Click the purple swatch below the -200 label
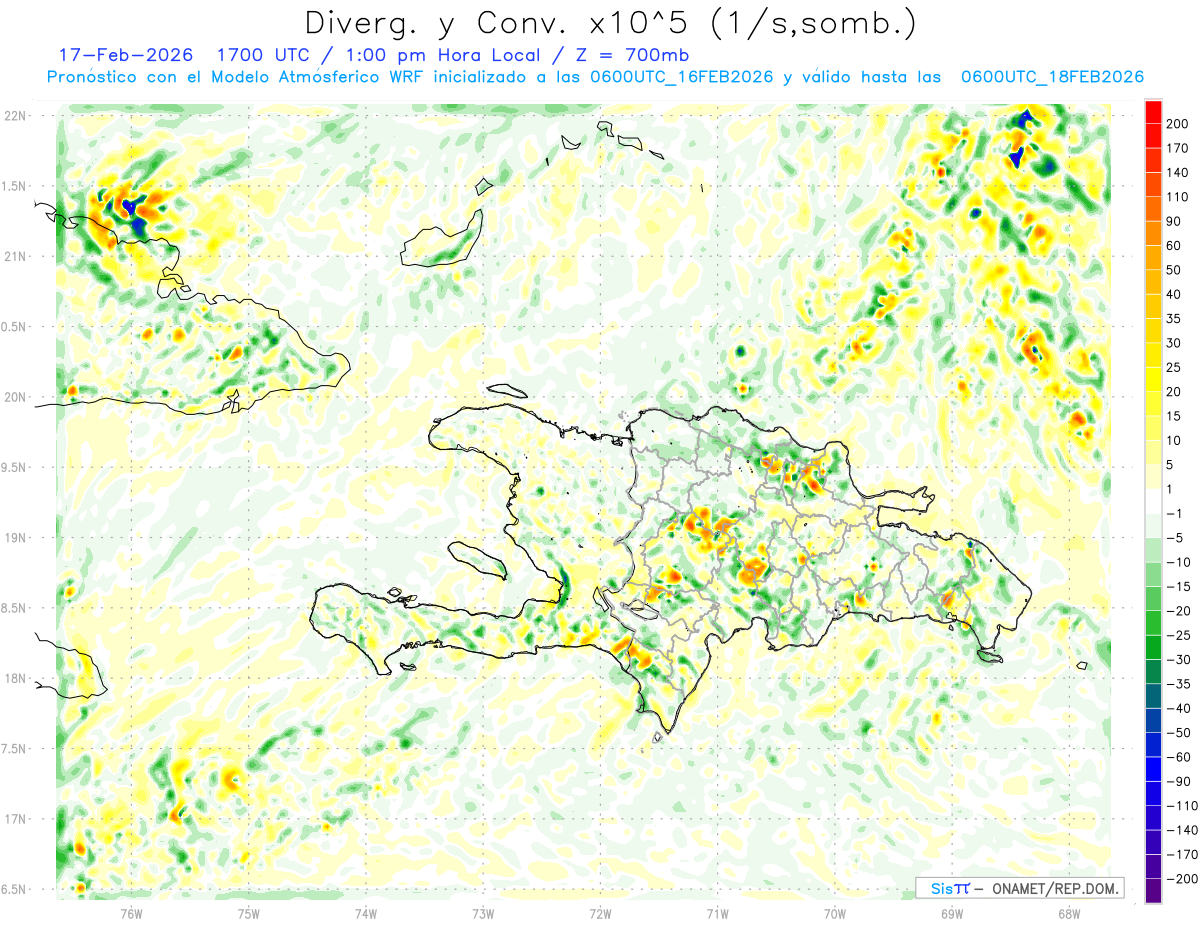The height and width of the screenshot is (927, 1200). (x=1153, y=891)
